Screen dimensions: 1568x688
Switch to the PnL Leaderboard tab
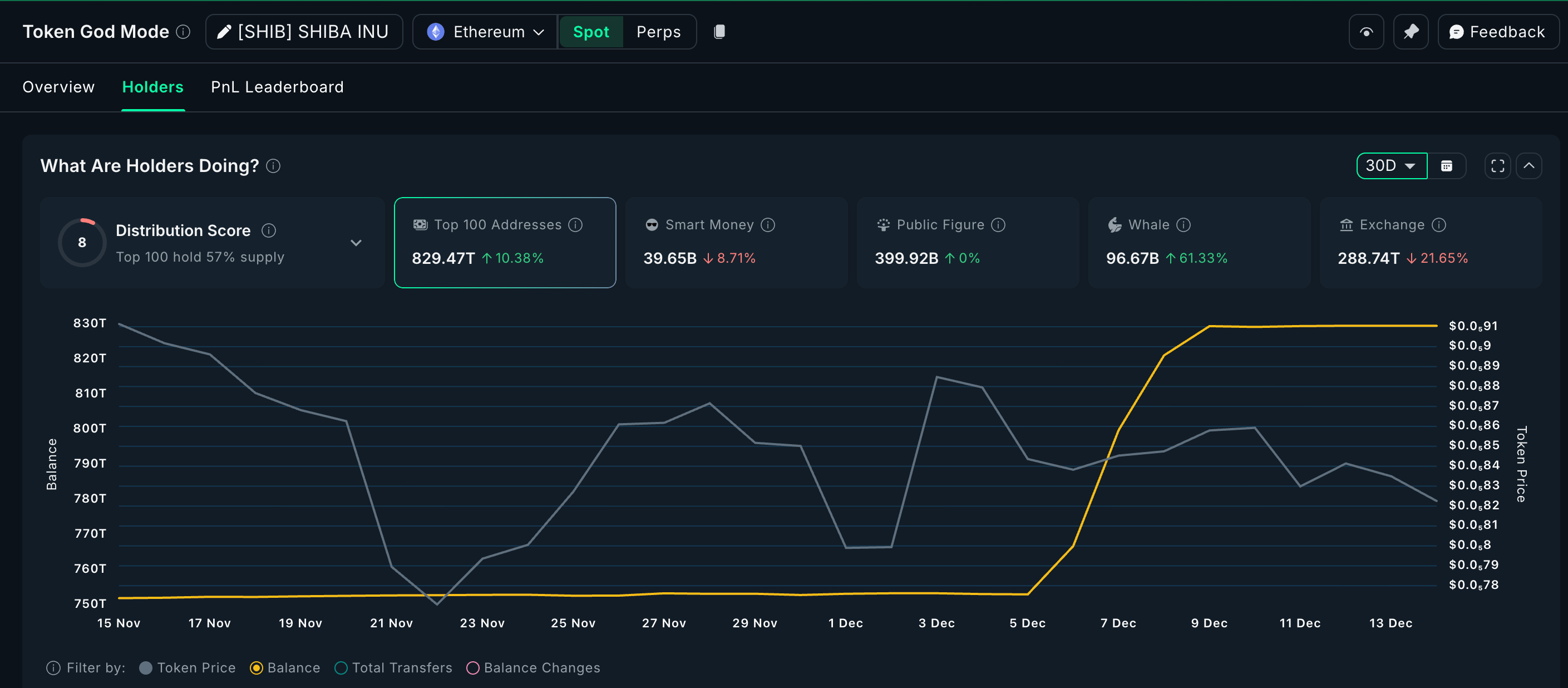[x=277, y=87]
